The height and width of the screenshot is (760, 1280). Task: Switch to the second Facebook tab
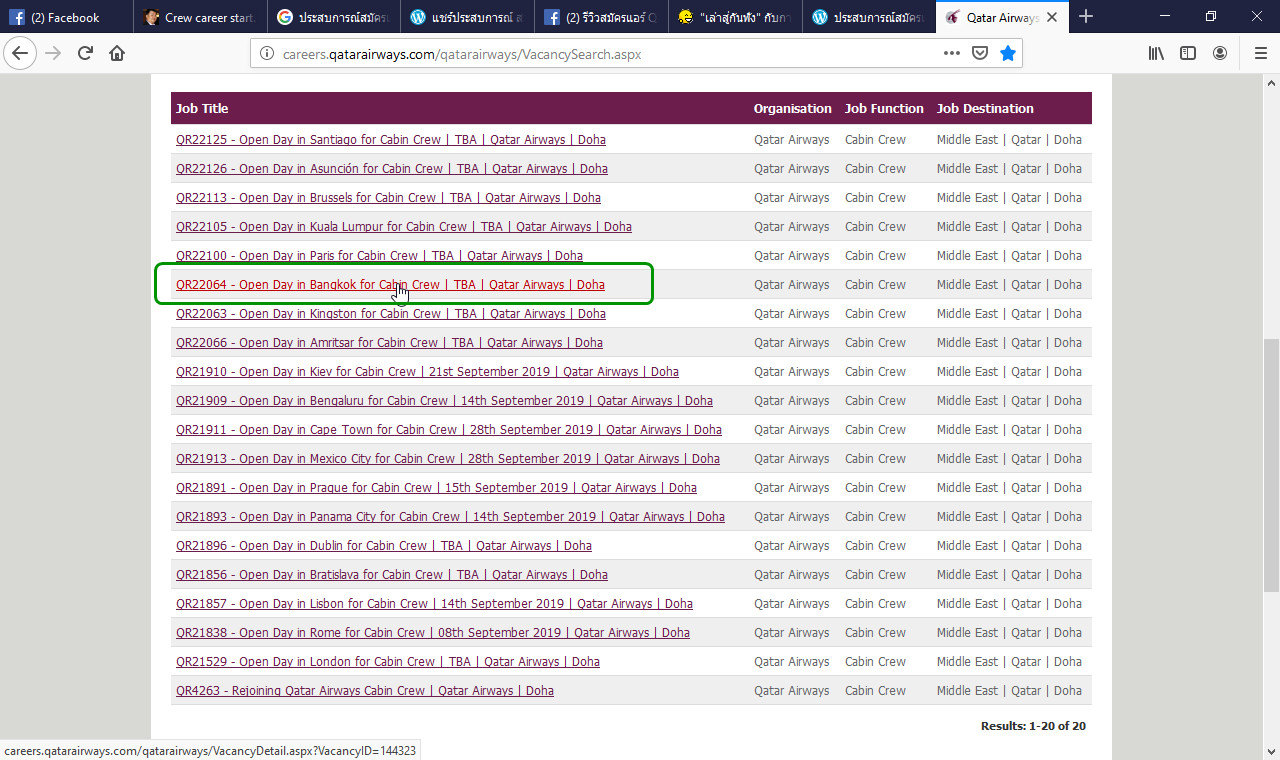coord(602,17)
